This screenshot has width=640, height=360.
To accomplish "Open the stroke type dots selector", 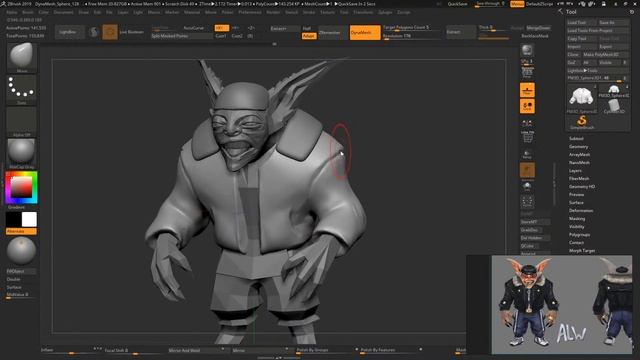I will click(x=22, y=90).
